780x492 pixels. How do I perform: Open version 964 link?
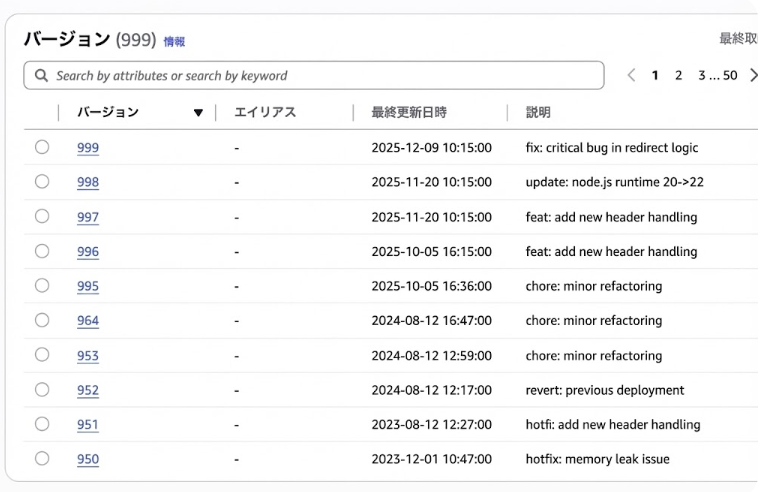tap(88, 321)
